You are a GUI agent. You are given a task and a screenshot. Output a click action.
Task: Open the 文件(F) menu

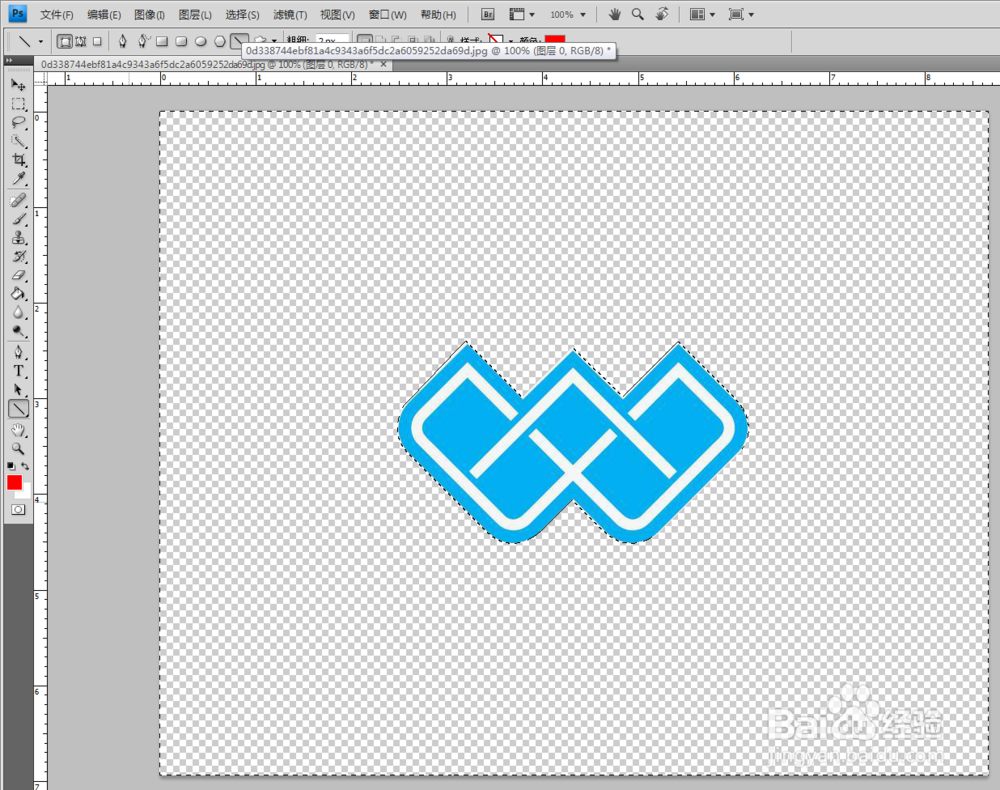(56, 15)
